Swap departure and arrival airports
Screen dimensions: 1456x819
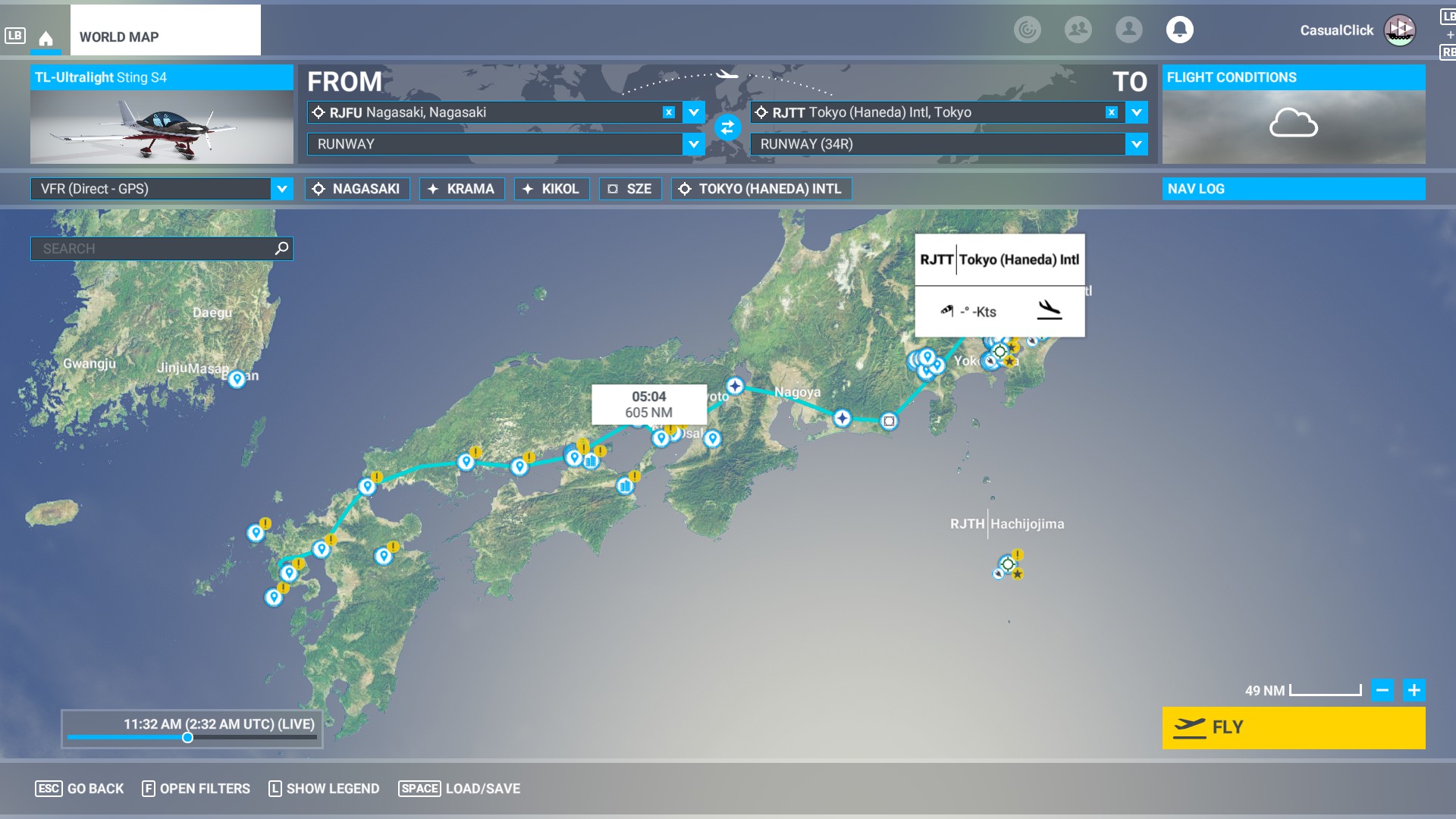coord(727,127)
